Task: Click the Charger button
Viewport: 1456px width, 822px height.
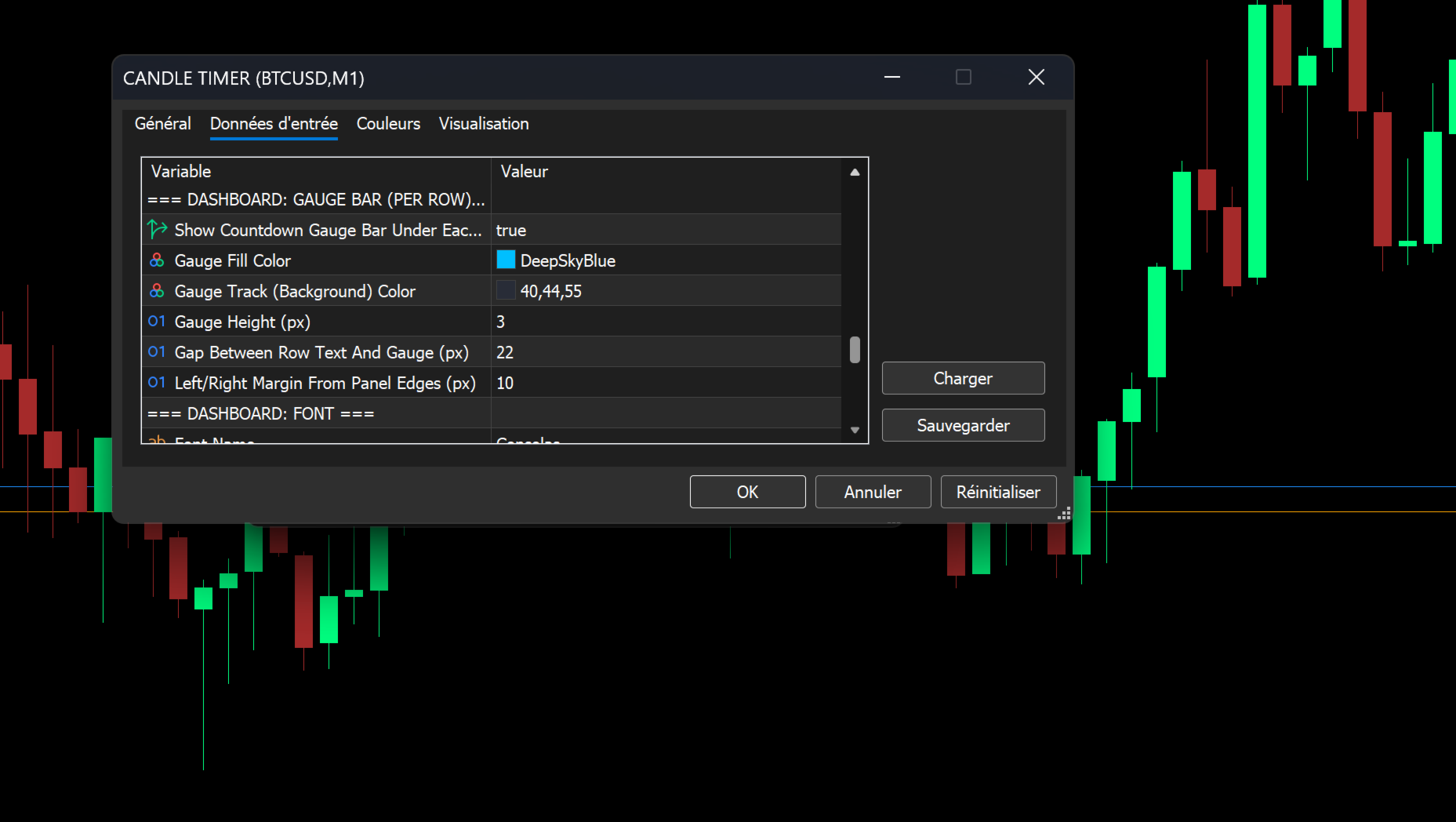Action: (x=963, y=378)
